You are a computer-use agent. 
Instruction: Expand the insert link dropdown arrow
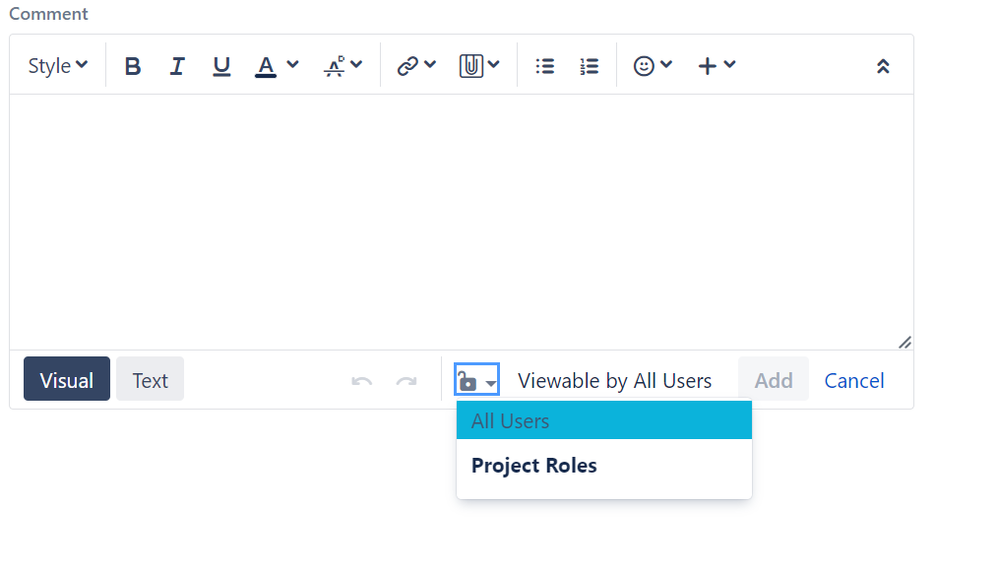pyautogui.click(x=429, y=65)
